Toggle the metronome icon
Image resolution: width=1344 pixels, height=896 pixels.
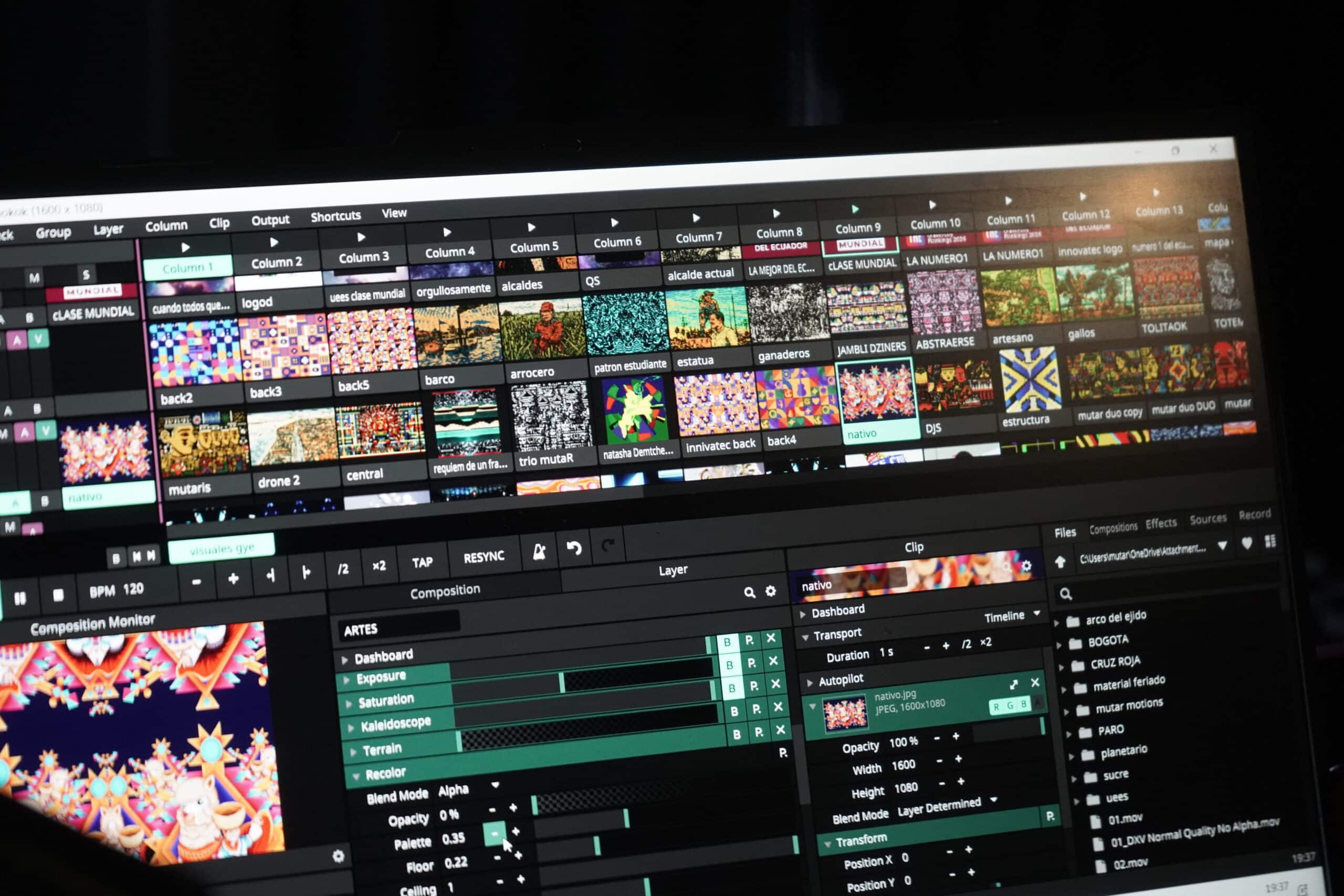pyautogui.click(x=539, y=552)
